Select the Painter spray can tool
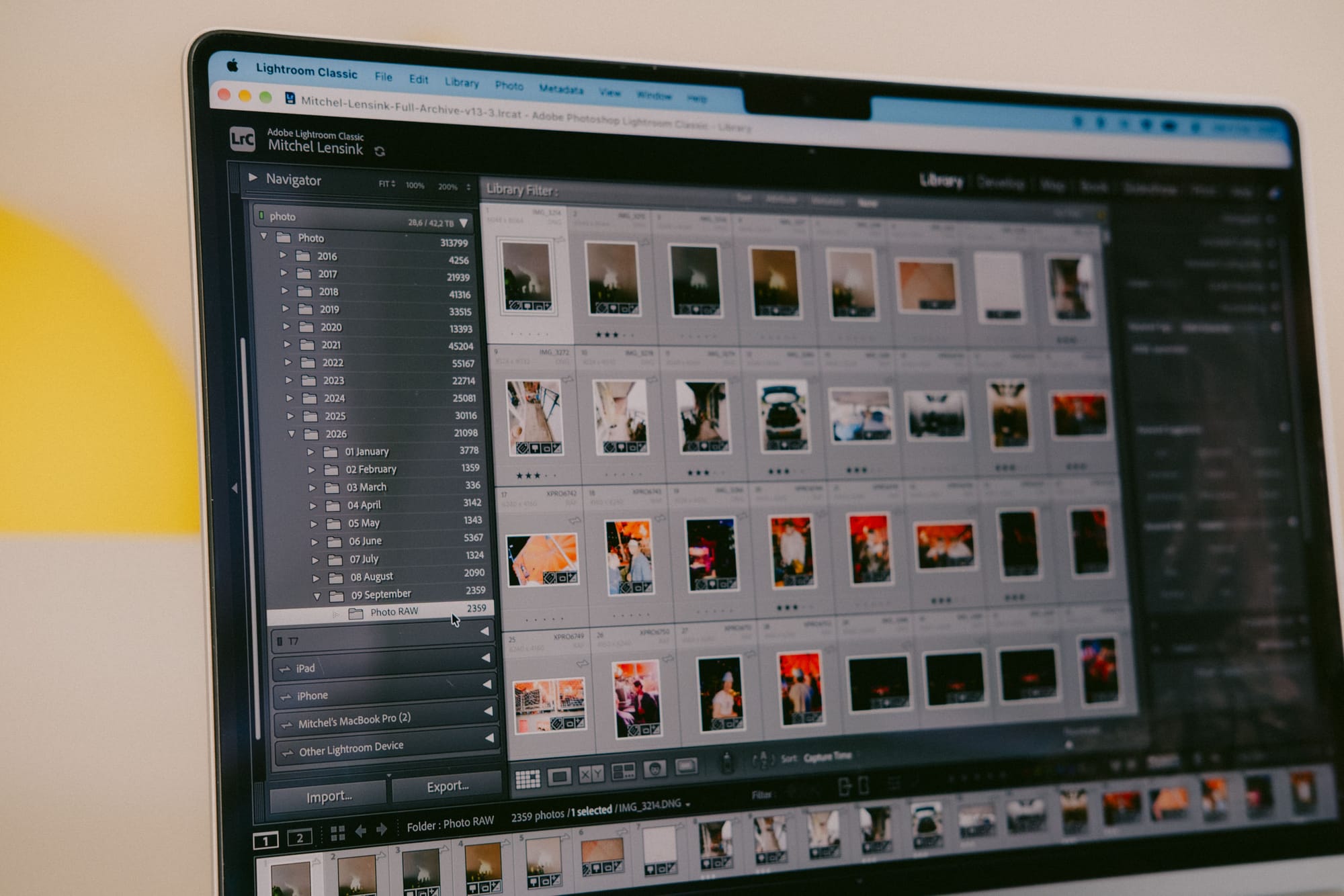The height and width of the screenshot is (896, 1344). [727, 763]
